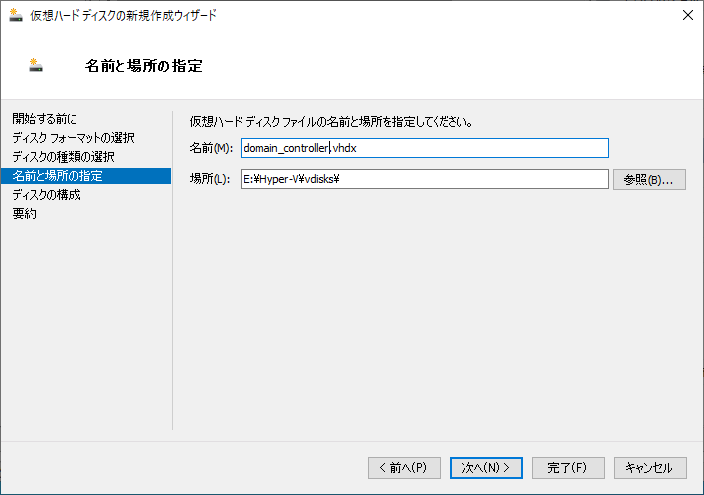Click the 完了(F) finish button
704x495 pixels.
tap(568, 468)
